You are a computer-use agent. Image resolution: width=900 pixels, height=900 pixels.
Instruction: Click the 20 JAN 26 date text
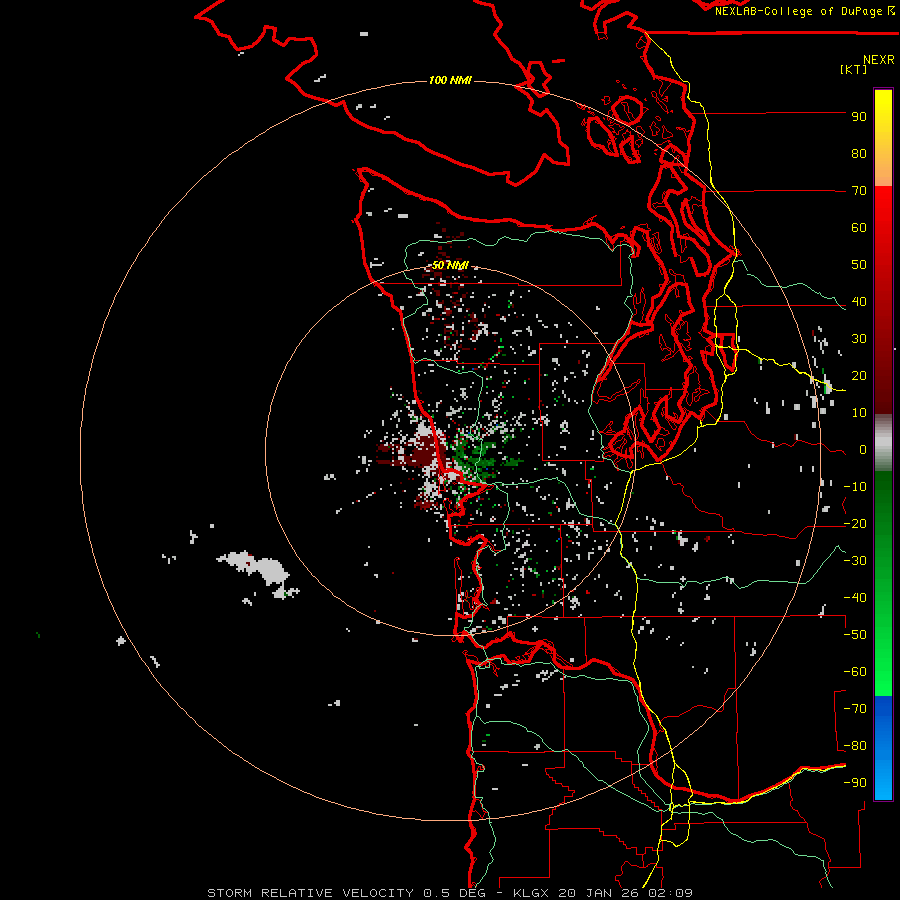(x=599, y=893)
